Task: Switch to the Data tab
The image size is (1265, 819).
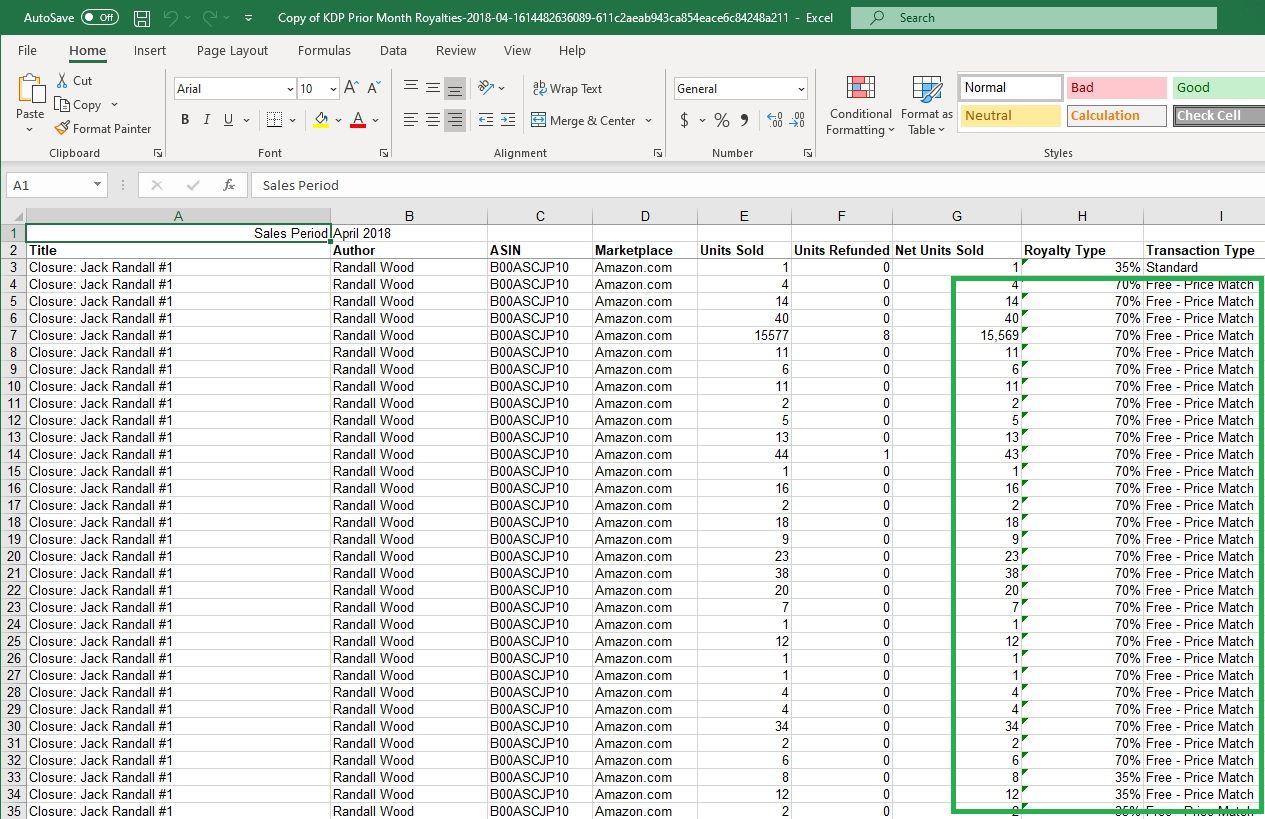Action: [x=393, y=50]
